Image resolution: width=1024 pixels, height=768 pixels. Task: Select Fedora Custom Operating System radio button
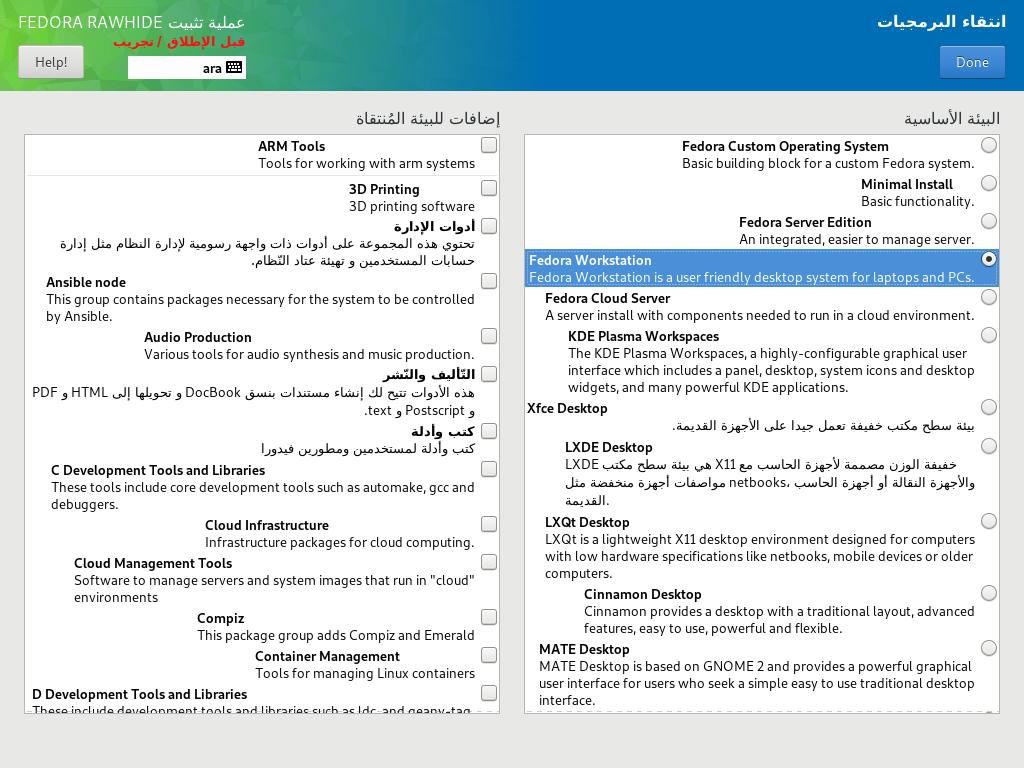989,145
